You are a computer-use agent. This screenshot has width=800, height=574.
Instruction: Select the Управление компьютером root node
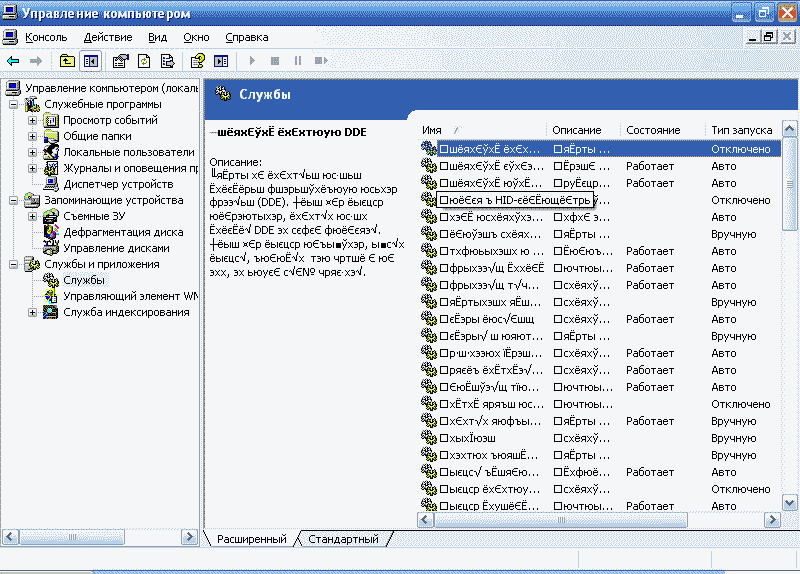pos(111,88)
